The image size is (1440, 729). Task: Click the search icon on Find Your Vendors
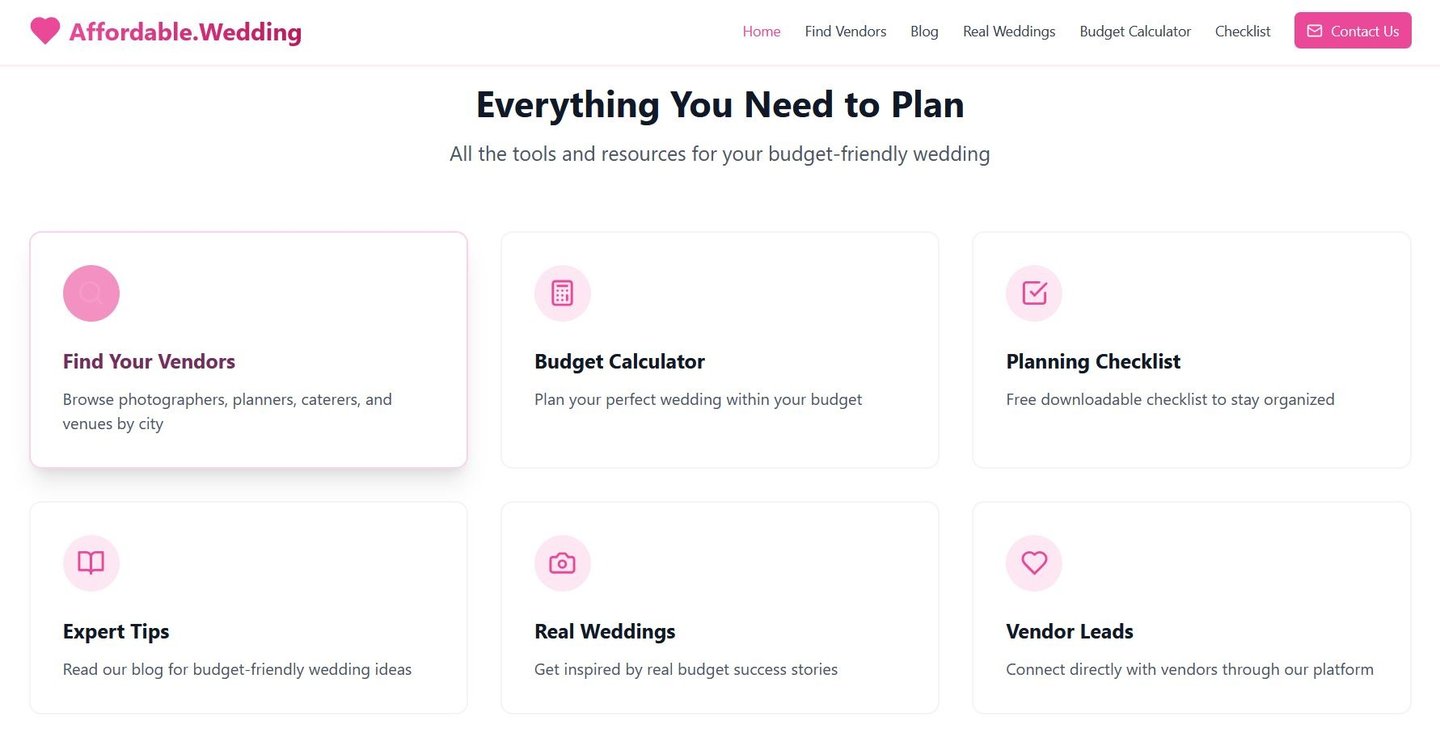click(x=91, y=293)
